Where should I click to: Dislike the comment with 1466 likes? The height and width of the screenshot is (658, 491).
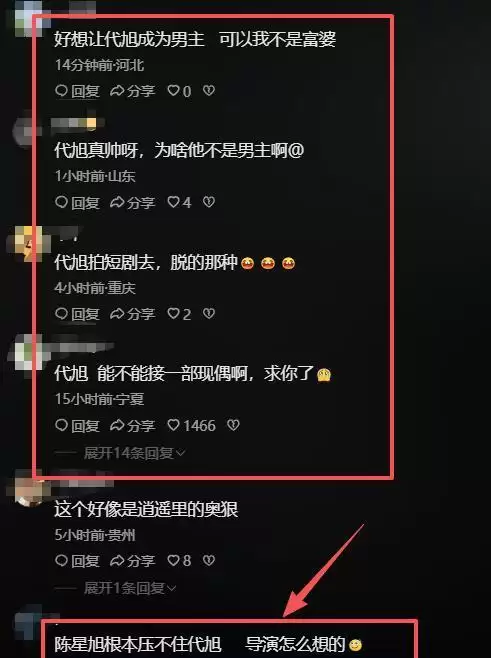[233, 426]
